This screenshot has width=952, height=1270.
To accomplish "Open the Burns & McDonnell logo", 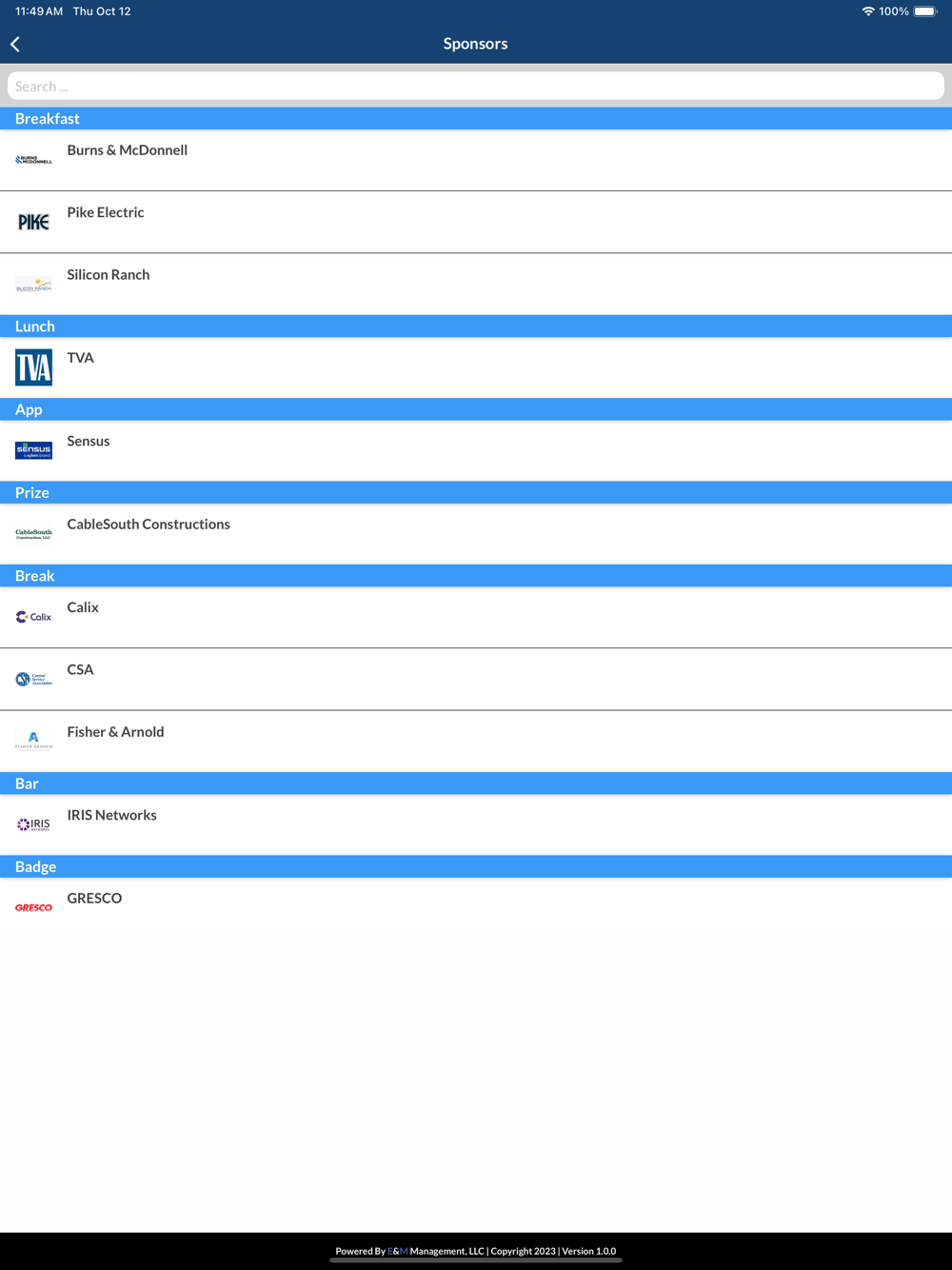I will point(33,160).
